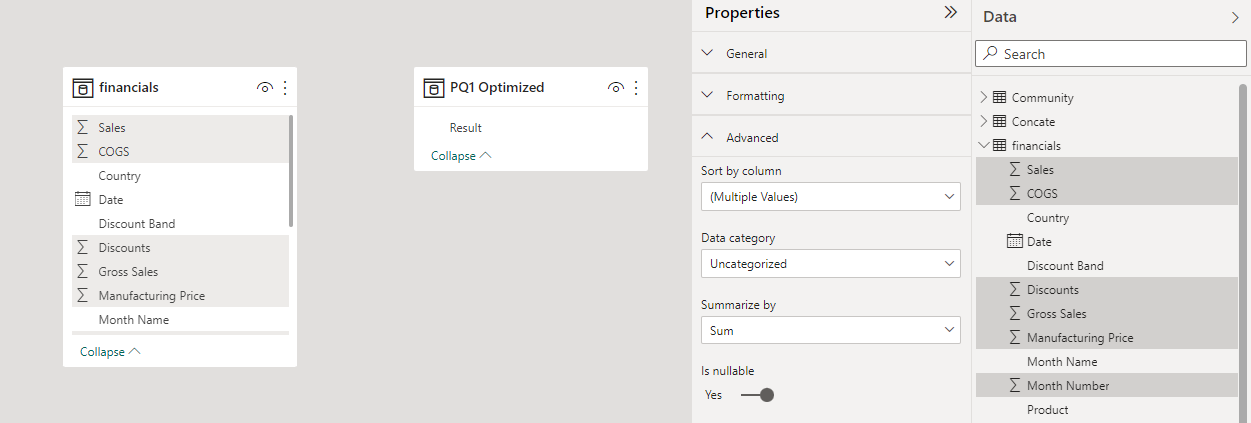This screenshot has height=423, width=1251.
Task: Click the financials table card icon
Action: (83, 88)
